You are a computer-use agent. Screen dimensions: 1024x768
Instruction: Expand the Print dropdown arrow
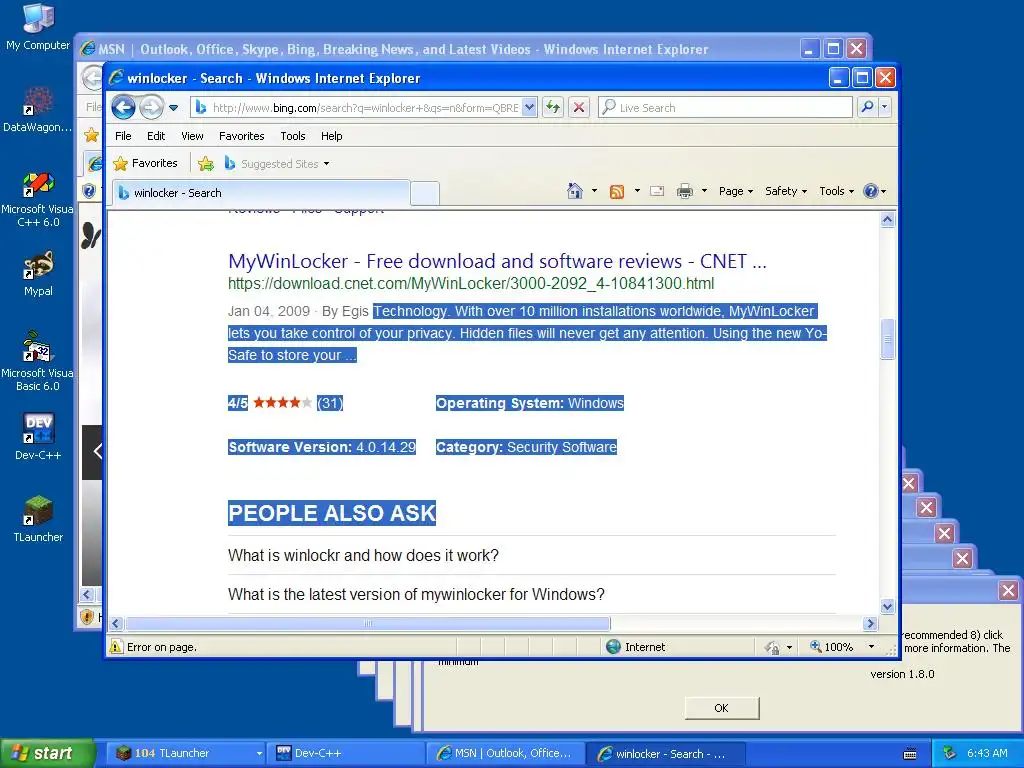click(x=704, y=191)
